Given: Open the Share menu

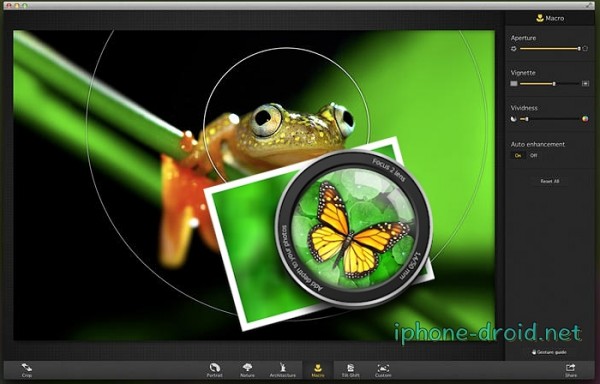Looking at the screenshot, I should (x=571, y=370).
